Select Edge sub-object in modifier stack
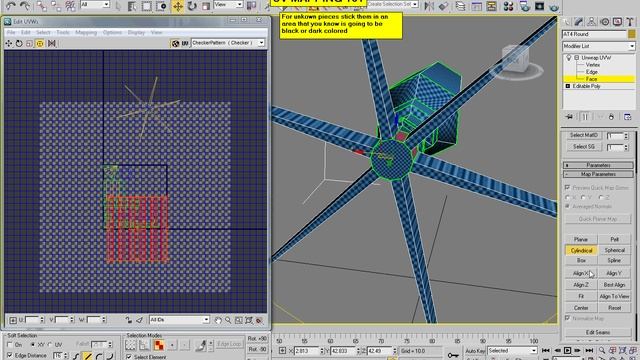Viewport: 640px width, 360px height. [592, 72]
